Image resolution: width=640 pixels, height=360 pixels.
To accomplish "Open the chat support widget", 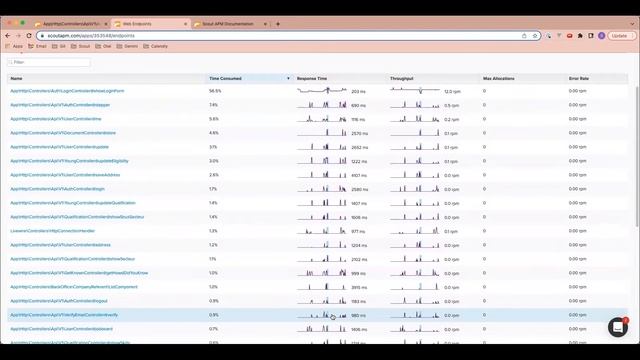I will (618, 327).
